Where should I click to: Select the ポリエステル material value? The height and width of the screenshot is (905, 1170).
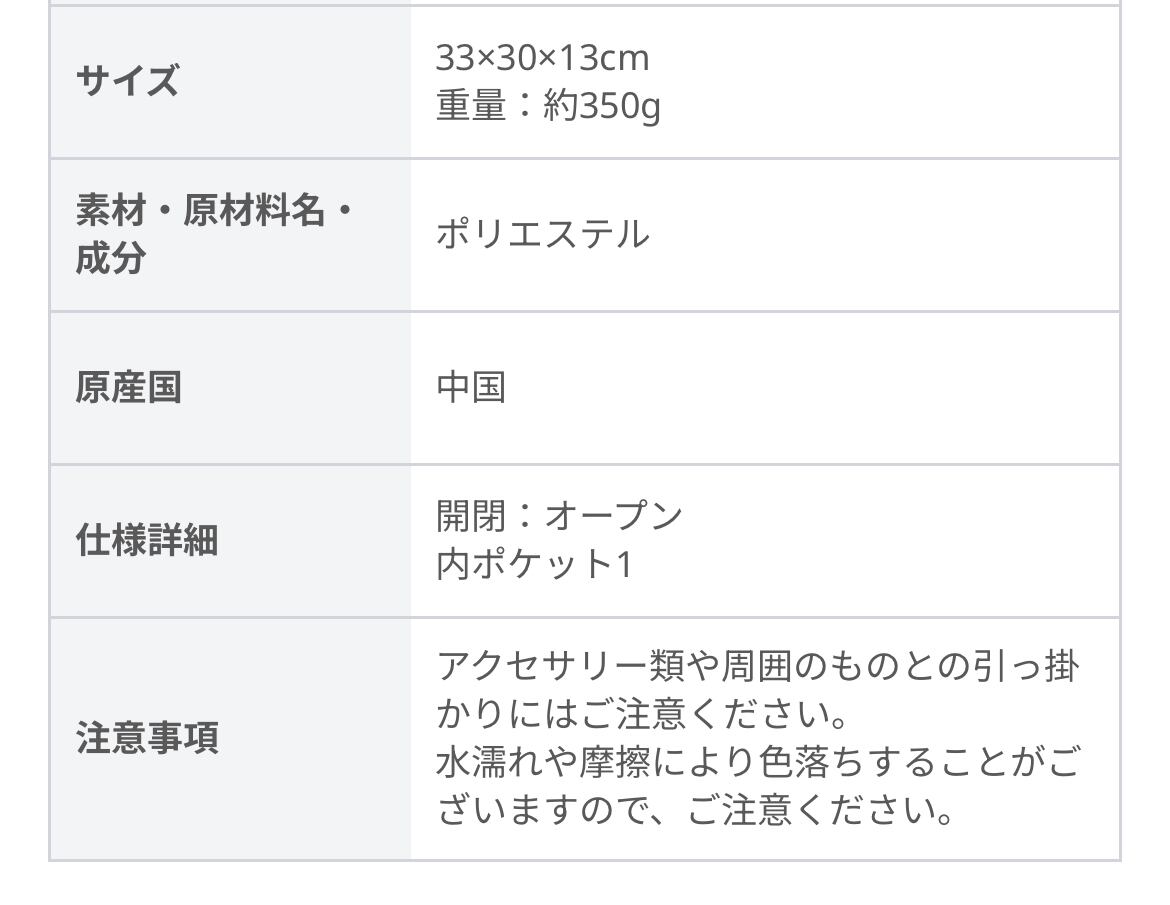pyautogui.click(x=542, y=234)
